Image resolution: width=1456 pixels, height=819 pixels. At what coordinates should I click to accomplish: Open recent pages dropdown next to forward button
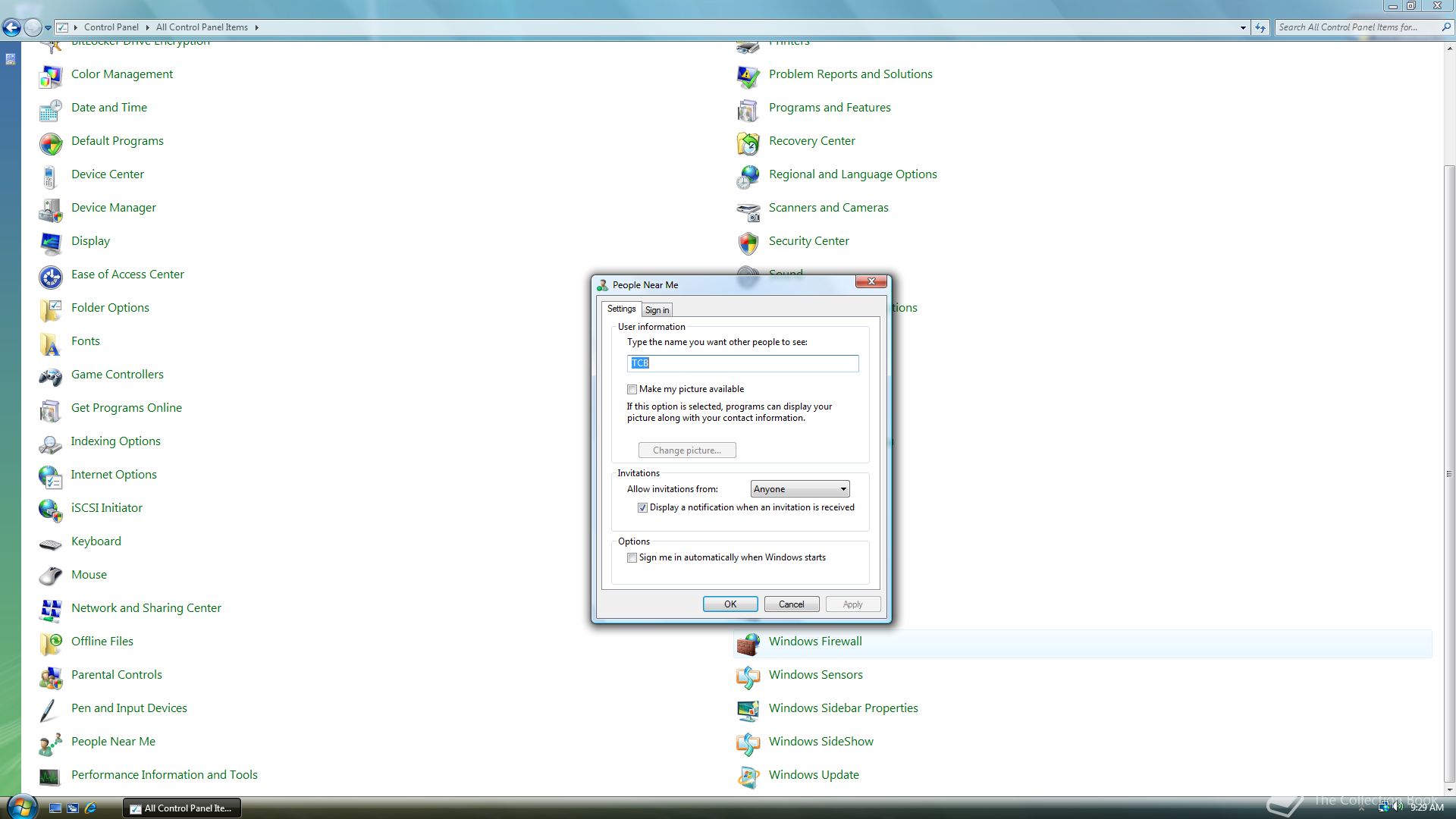(48, 27)
